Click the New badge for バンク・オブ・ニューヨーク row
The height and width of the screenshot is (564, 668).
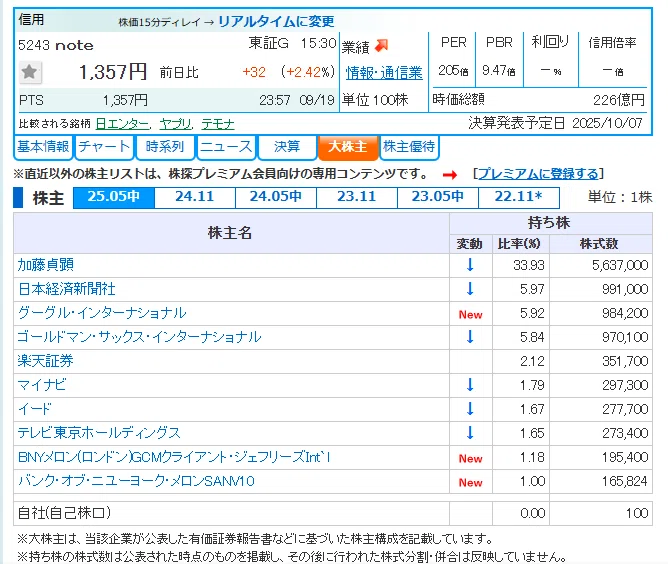(470, 482)
